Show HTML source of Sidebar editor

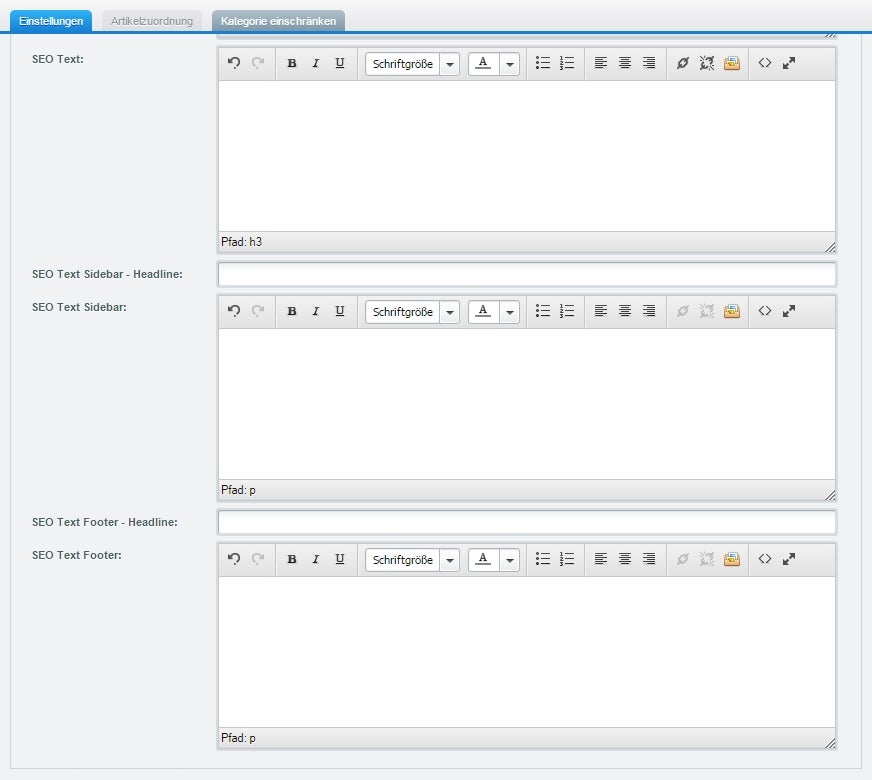coord(765,311)
